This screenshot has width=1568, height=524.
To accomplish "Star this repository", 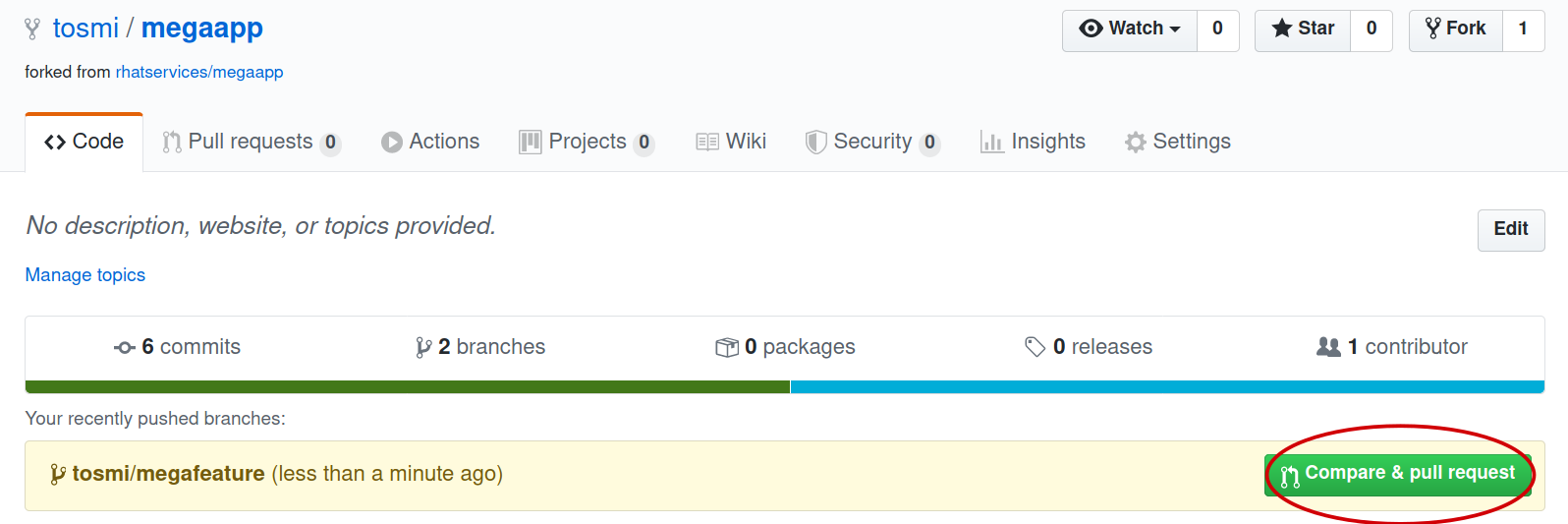I will [x=1303, y=29].
